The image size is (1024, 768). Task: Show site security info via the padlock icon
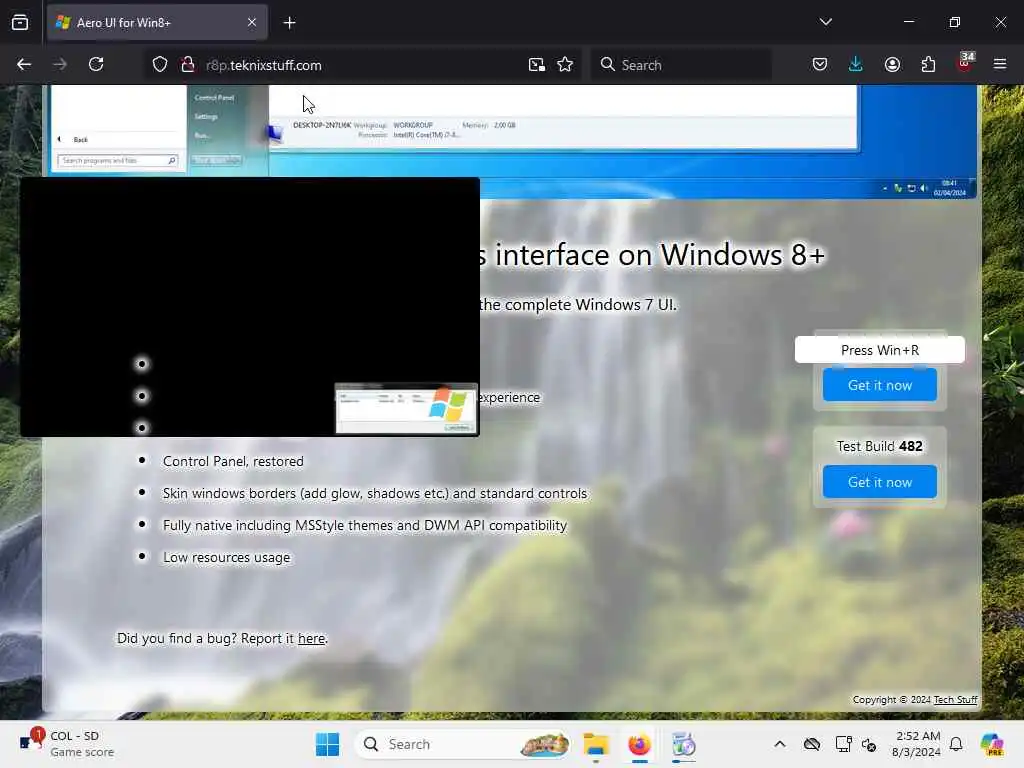pyautogui.click(x=188, y=65)
